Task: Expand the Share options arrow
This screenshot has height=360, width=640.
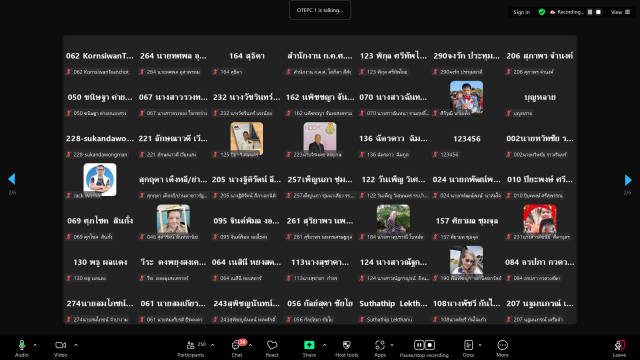Action: coord(324,345)
